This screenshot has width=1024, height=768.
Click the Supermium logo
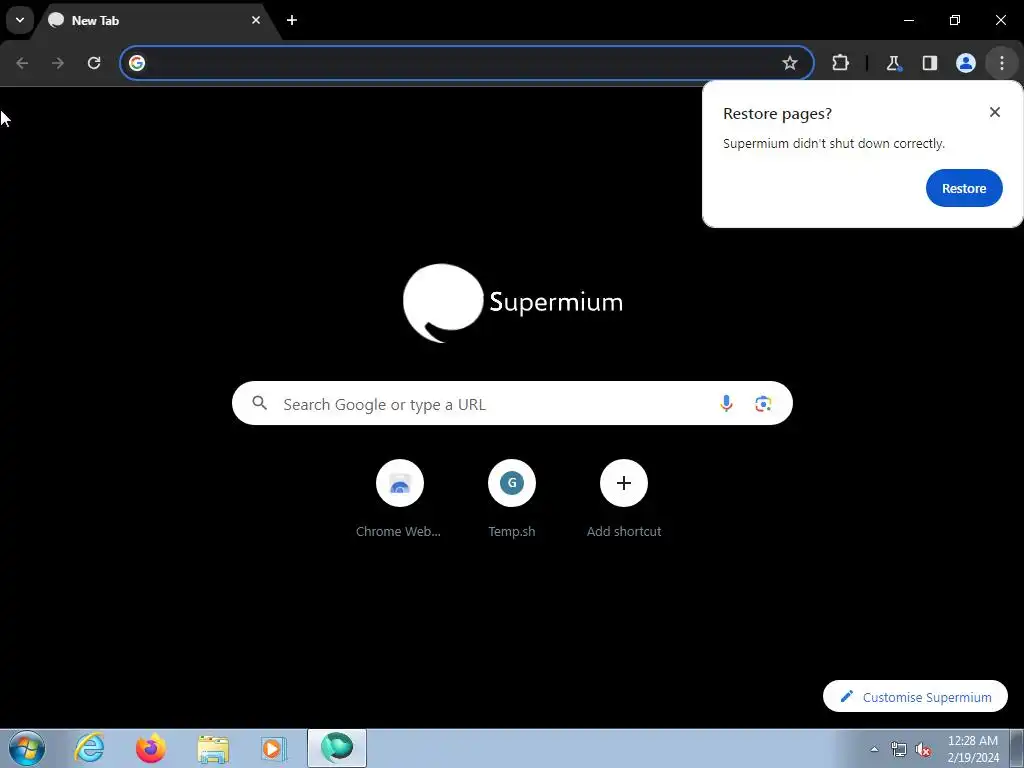click(x=513, y=302)
